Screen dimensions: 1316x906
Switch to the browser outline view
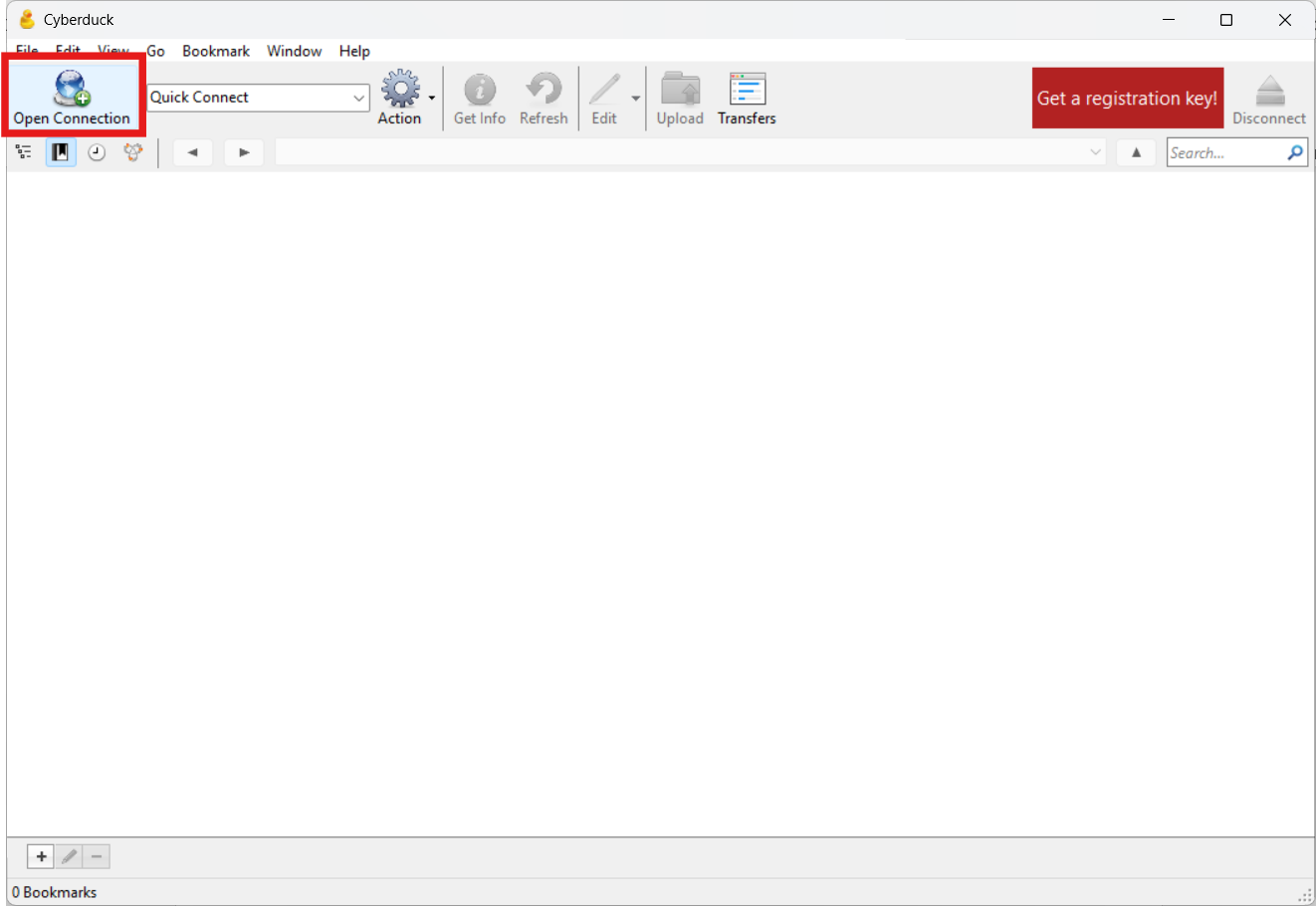(24, 152)
